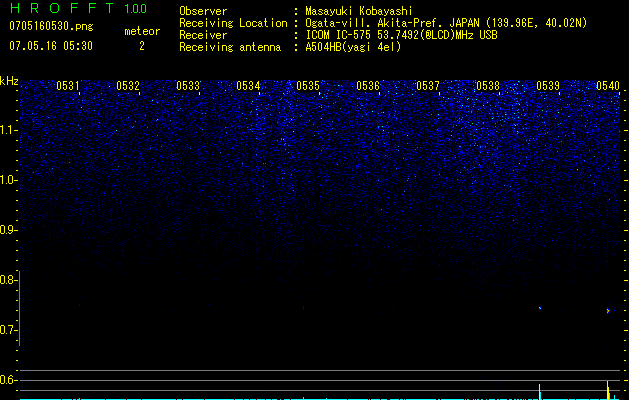Click the 1.1 frequency axis label

tap(8, 130)
